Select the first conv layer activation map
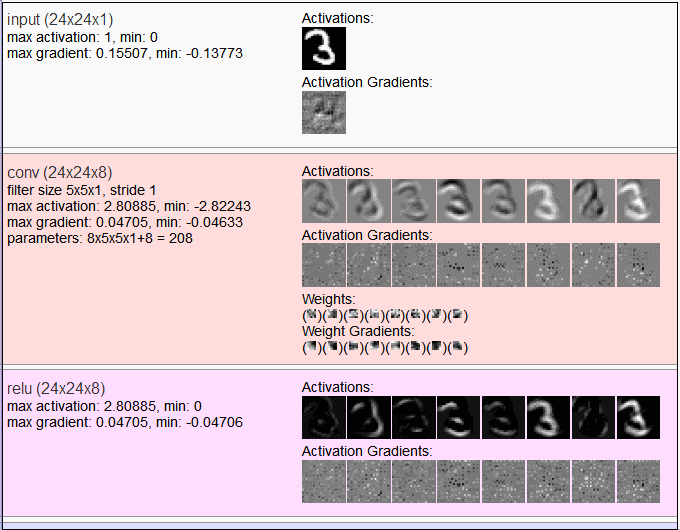The image size is (680, 530). point(324,201)
